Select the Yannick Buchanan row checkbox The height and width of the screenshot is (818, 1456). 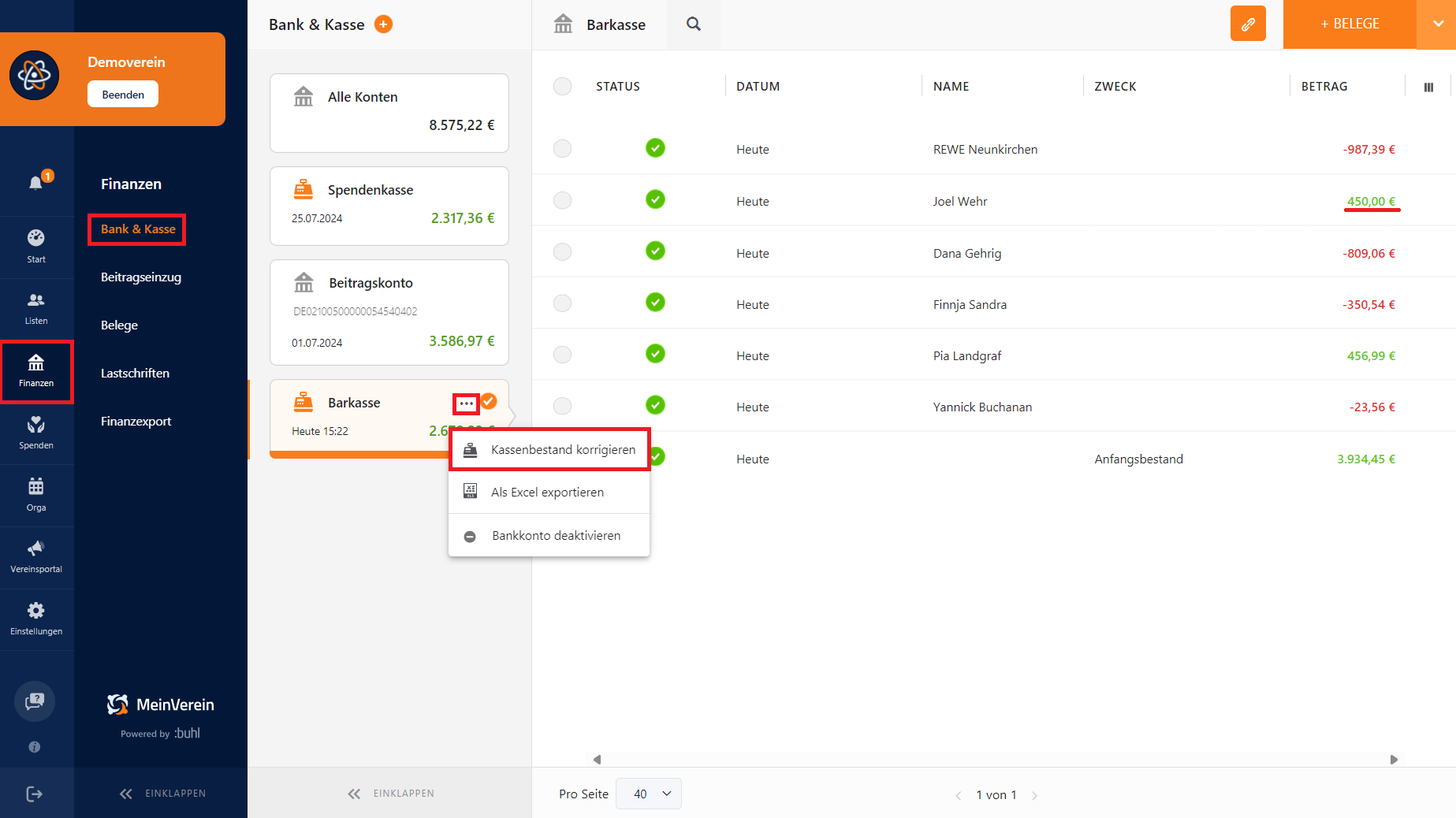click(x=562, y=406)
